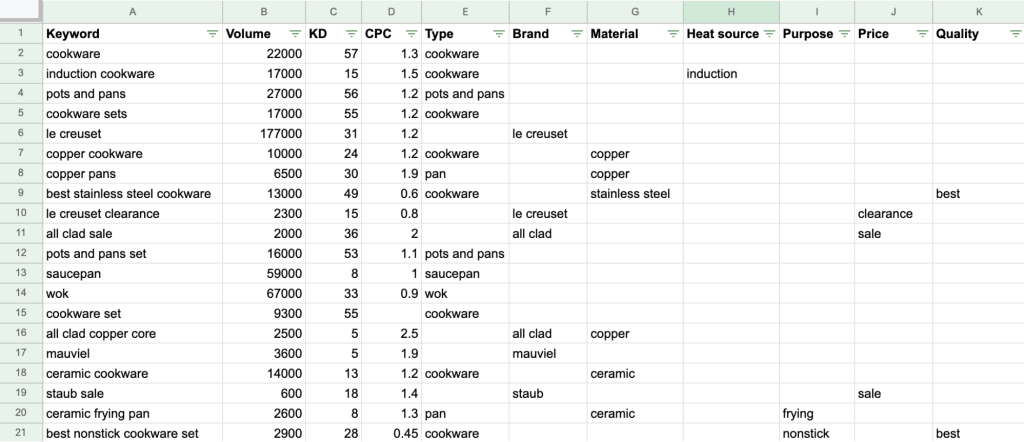Expand the Purpose filter dropdown
1024x442 pixels.
(843, 34)
